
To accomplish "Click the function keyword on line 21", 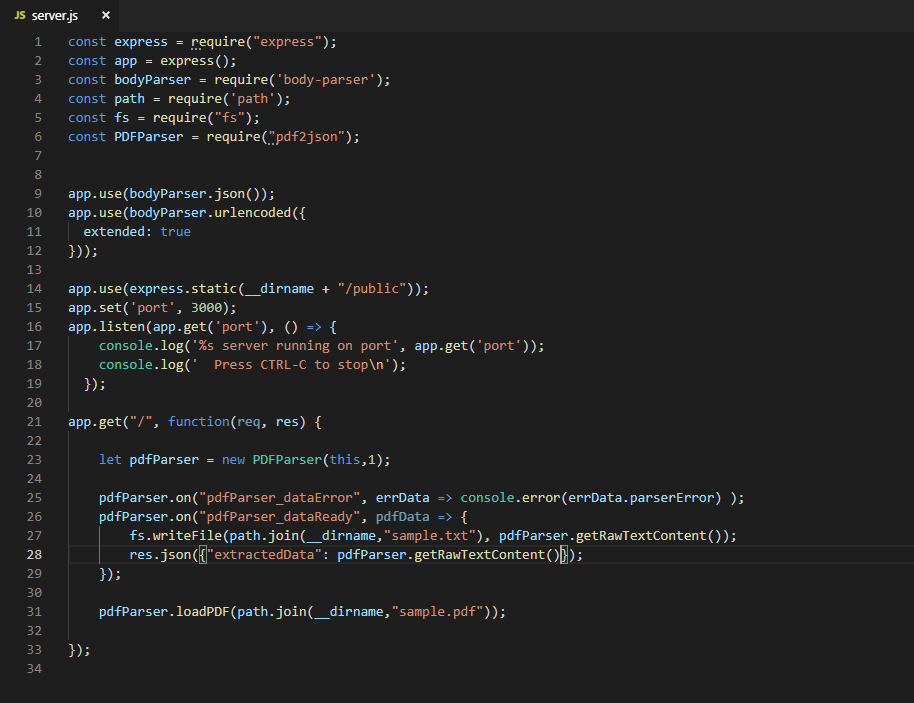I will coord(198,422).
